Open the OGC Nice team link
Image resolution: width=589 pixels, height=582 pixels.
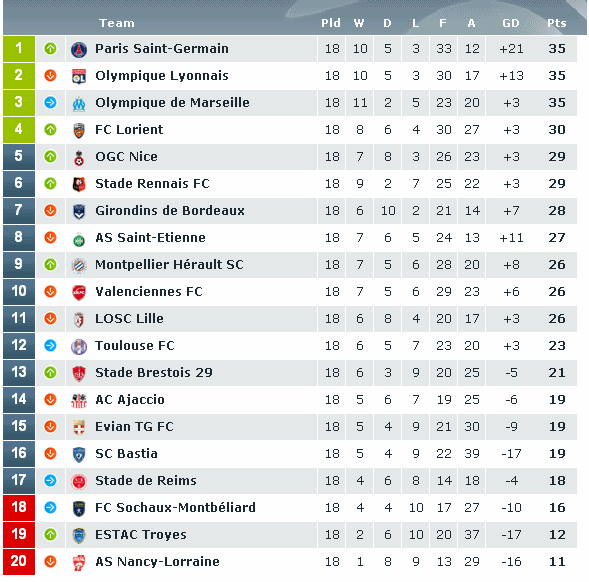point(126,156)
